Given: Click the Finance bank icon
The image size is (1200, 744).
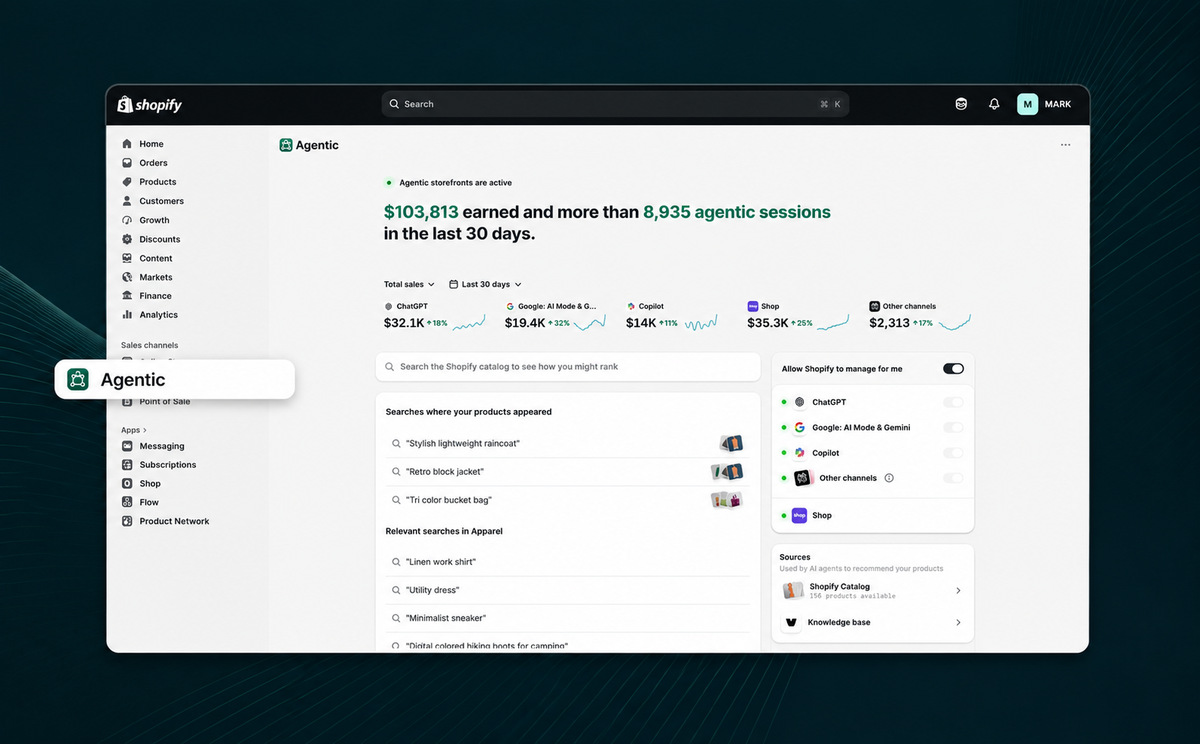Looking at the screenshot, I should (127, 296).
